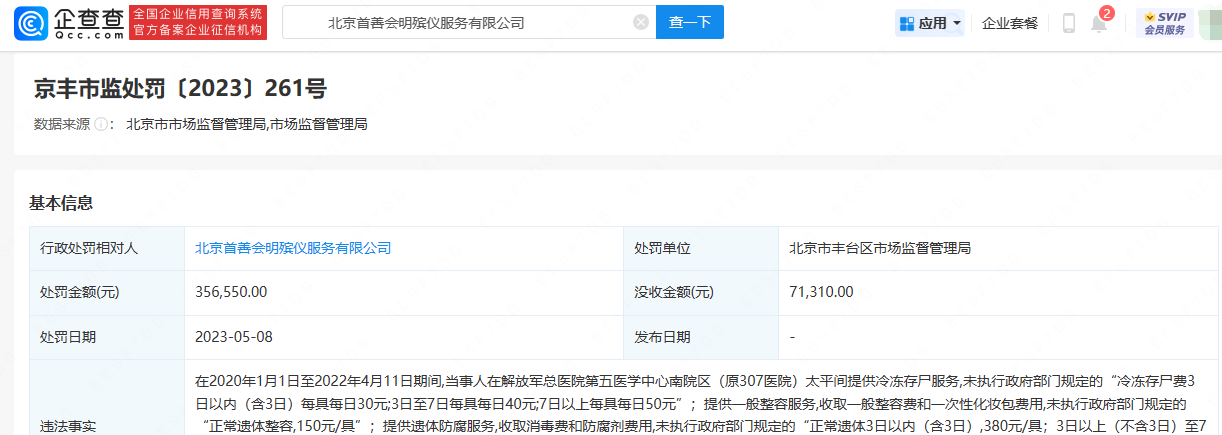Clear the search box with the X icon

click(x=640, y=22)
